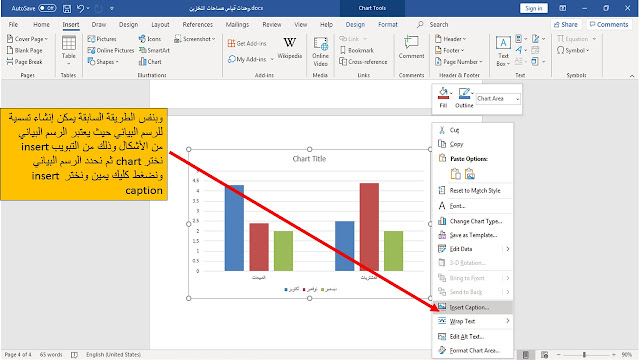This screenshot has height=360, width=640.
Task: Click the Sign in button
Action: click(533, 8)
